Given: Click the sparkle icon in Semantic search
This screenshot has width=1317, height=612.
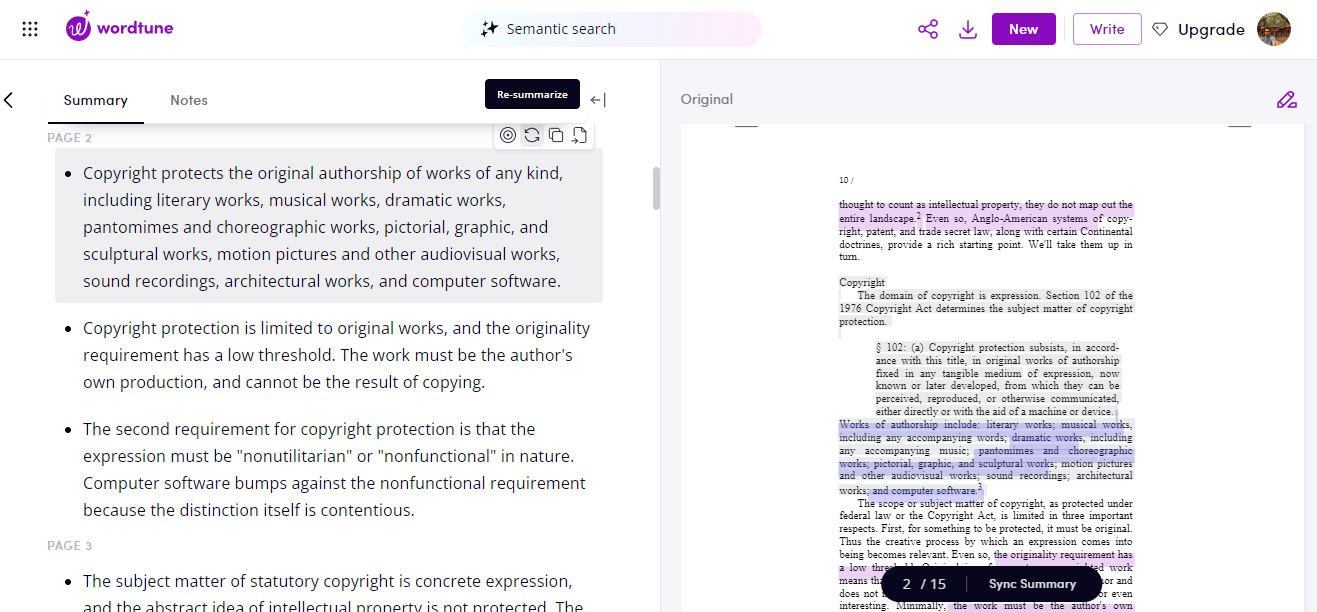Looking at the screenshot, I should coord(489,29).
